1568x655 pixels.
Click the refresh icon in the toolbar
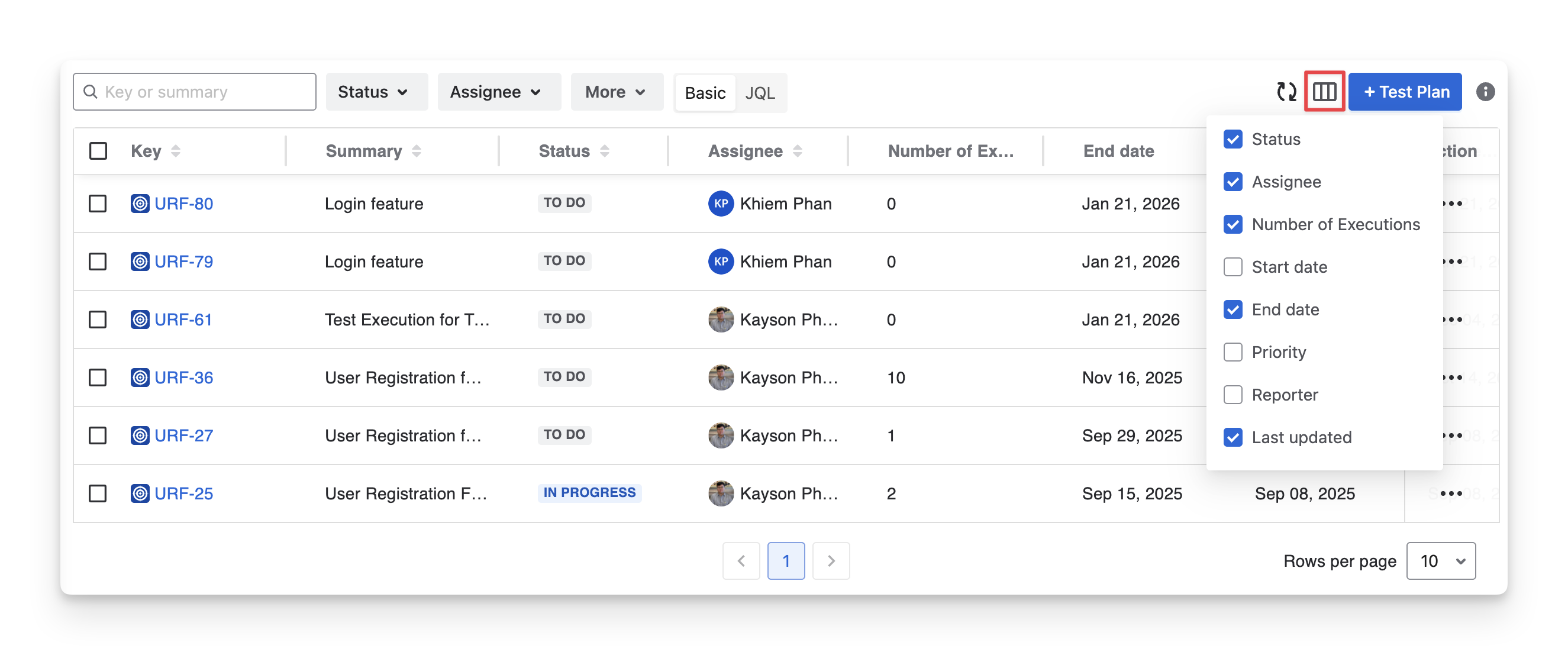[1286, 92]
